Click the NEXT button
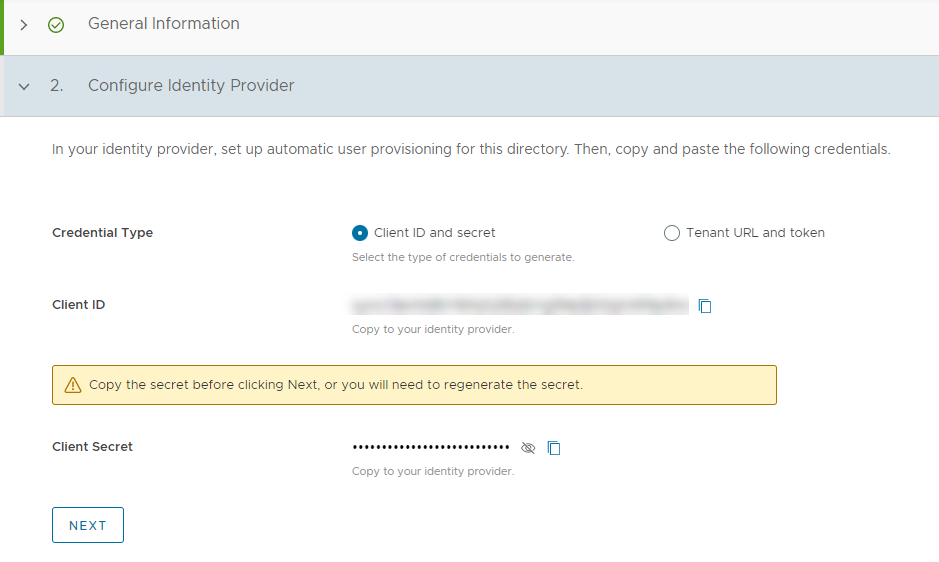The height and width of the screenshot is (562, 939). pos(88,525)
